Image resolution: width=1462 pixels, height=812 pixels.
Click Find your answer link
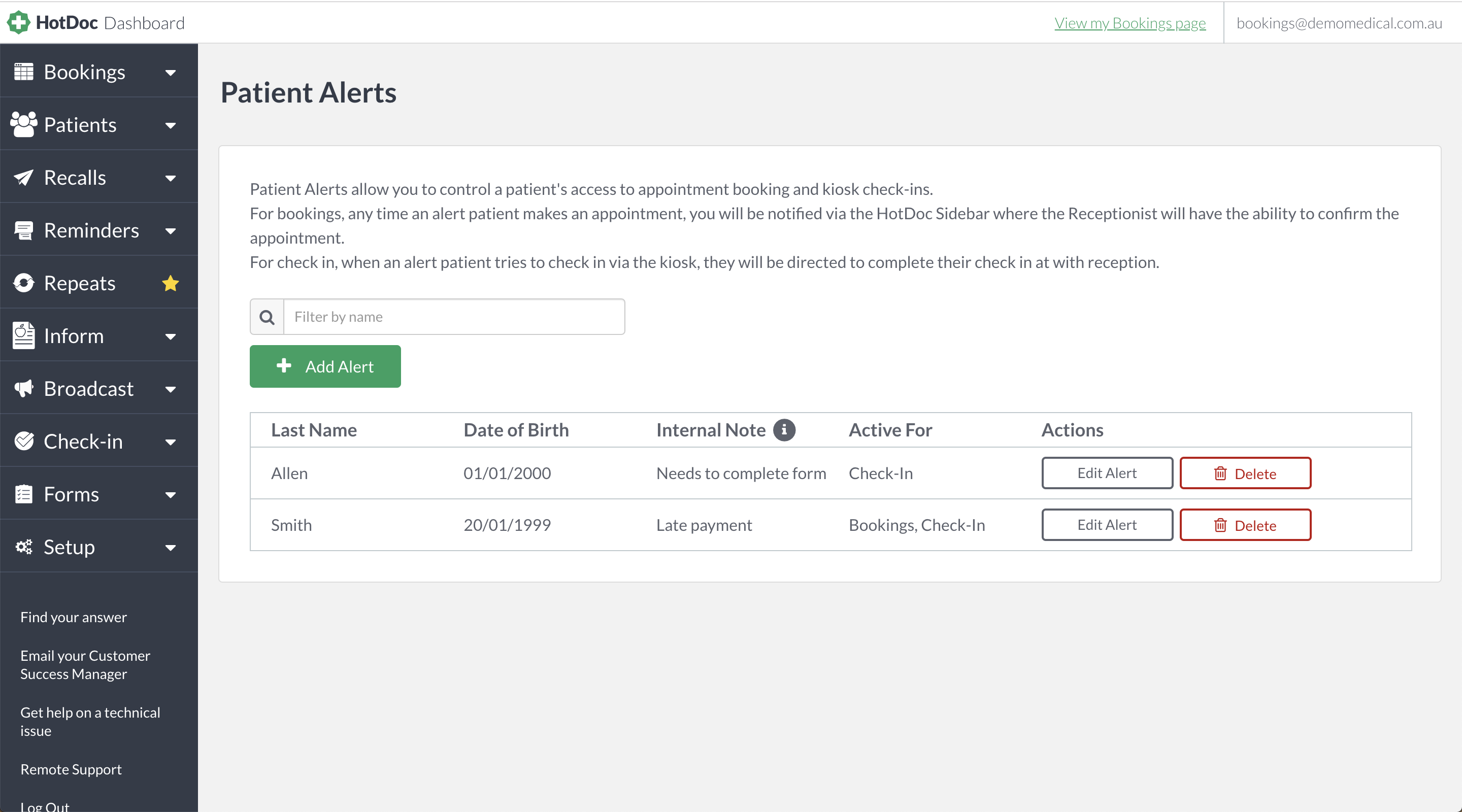coord(74,617)
